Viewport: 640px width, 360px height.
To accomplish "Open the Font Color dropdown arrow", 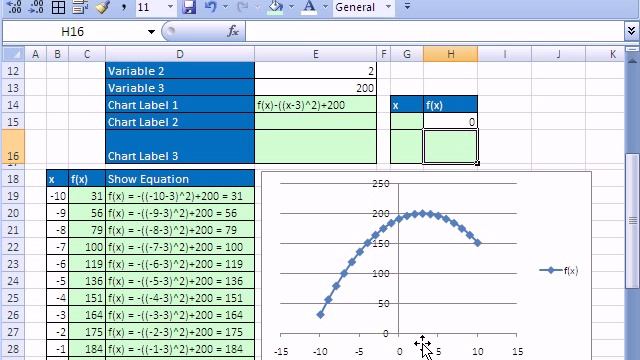I will pos(325,7).
